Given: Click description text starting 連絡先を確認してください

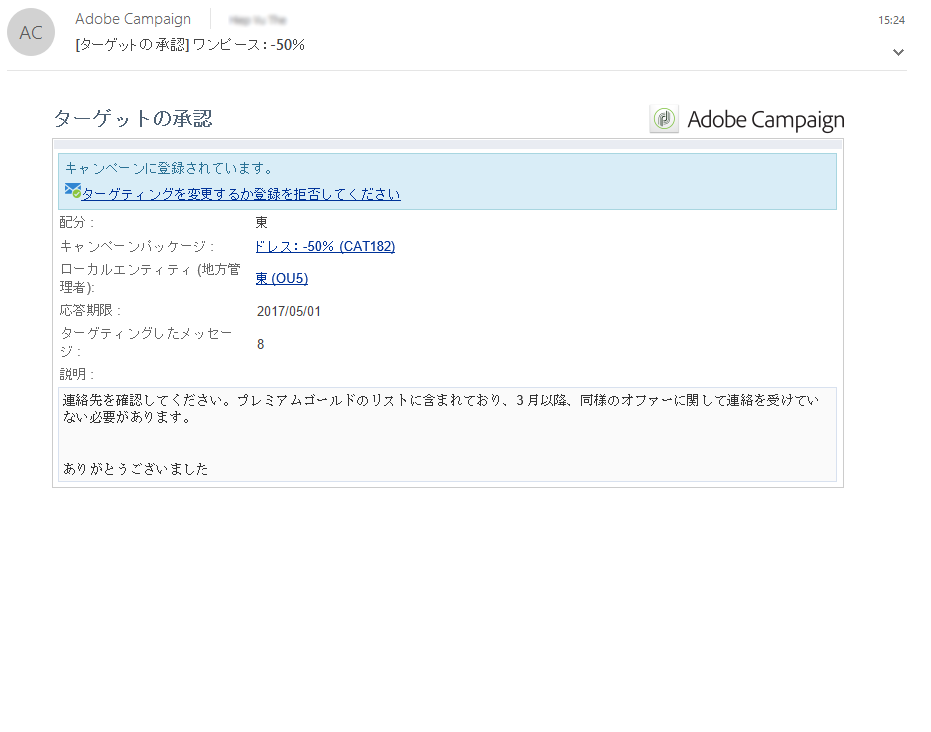Looking at the screenshot, I should pyautogui.click(x=441, y=408).
